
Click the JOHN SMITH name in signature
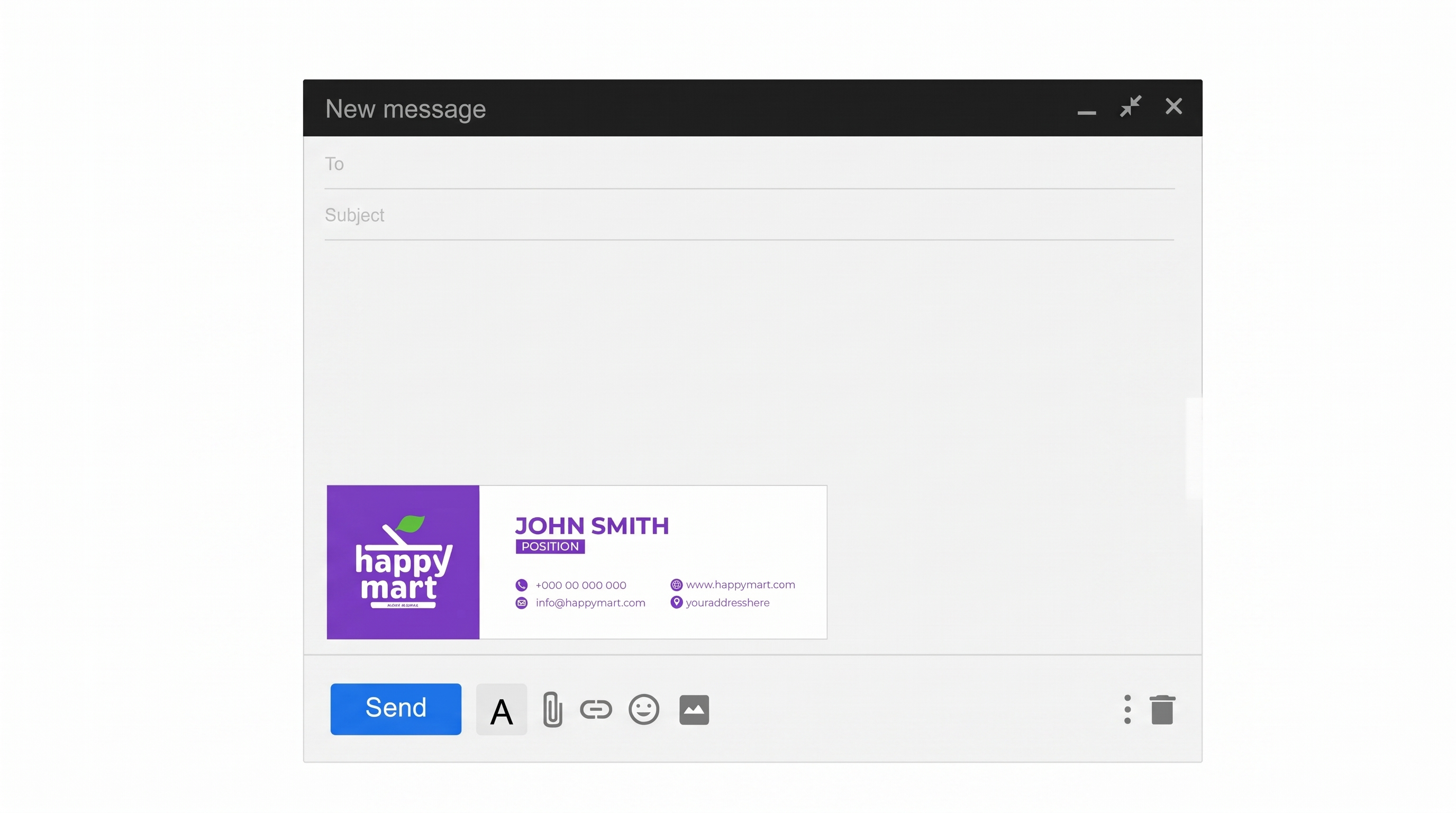click(x=592, y=526)
